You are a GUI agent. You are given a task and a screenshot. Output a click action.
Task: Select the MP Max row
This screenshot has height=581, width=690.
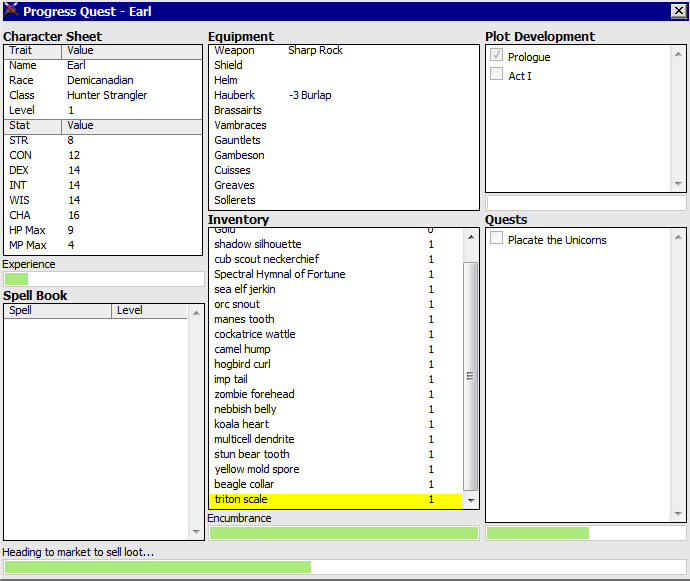click(103, 245)
